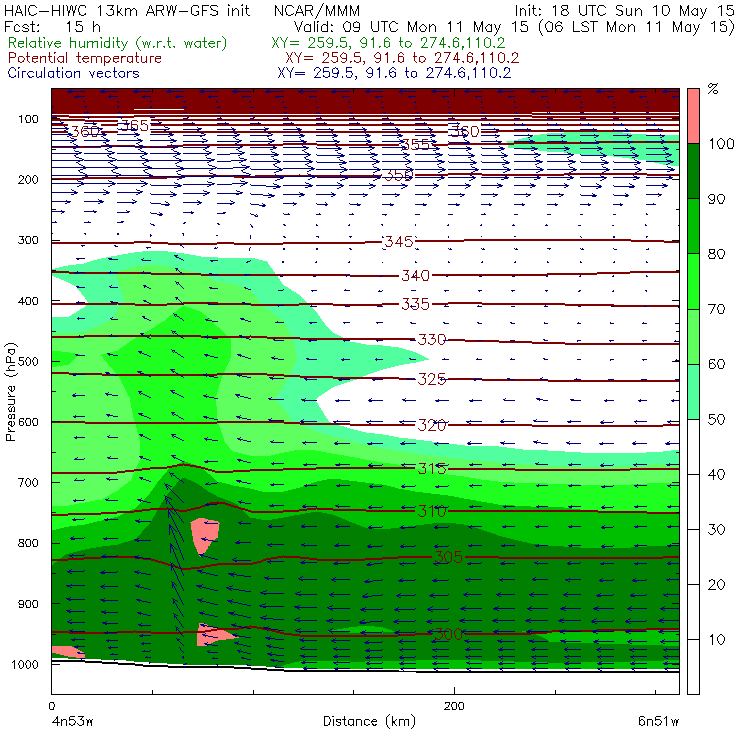Select the 60–70% light green colorbar segment

pyautogui.click(x=693, y=336)
